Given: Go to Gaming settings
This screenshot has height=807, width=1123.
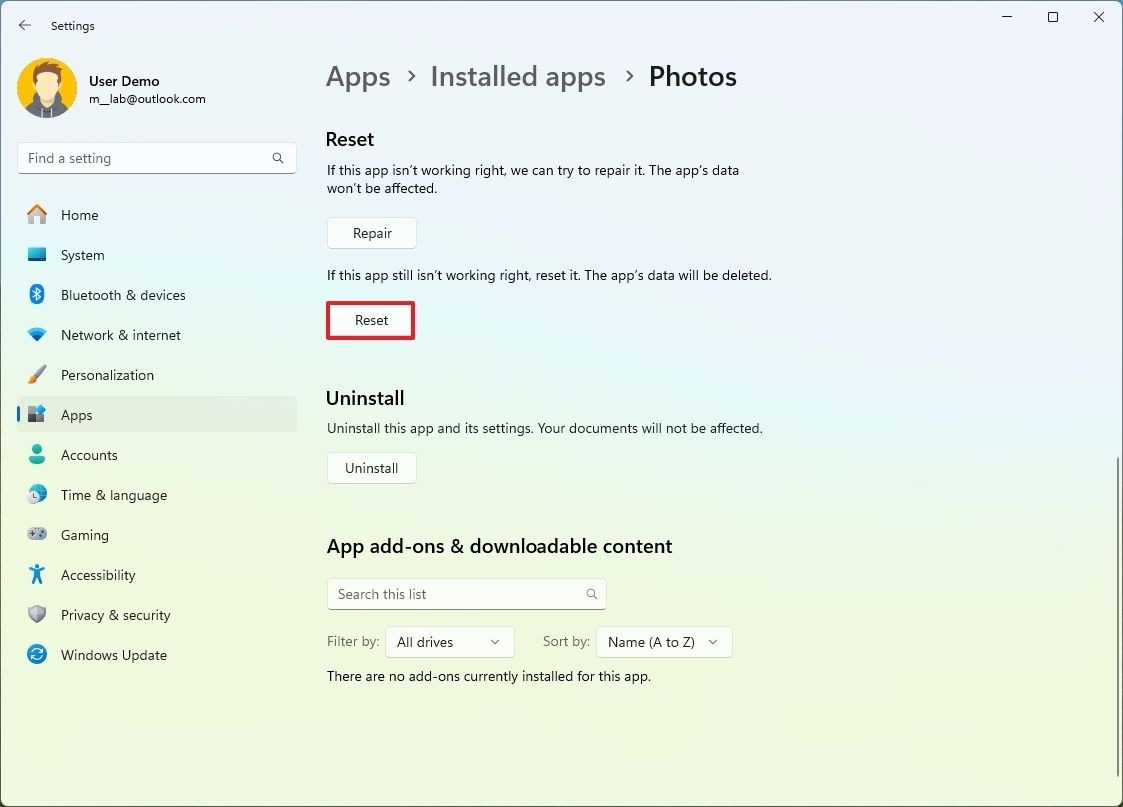Looking at the screenshot, I should coord(157,535).
